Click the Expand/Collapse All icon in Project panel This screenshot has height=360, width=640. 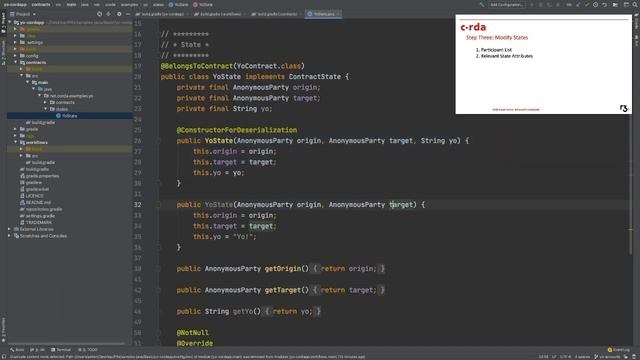coord(109,14)
